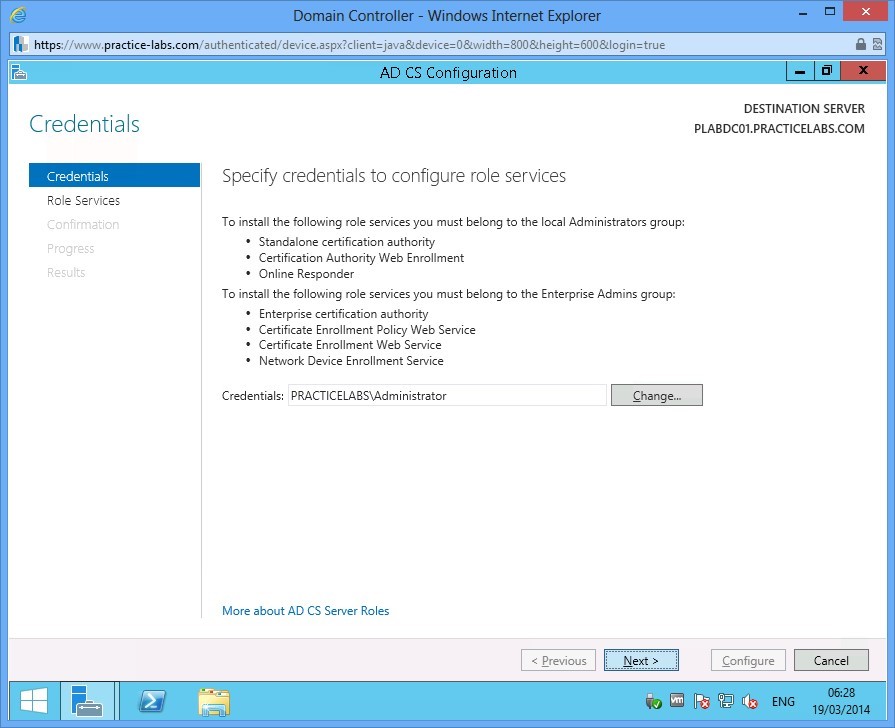Open File Explorer from the taskbar
The image size is (895, 728).
tap(214, 701)
